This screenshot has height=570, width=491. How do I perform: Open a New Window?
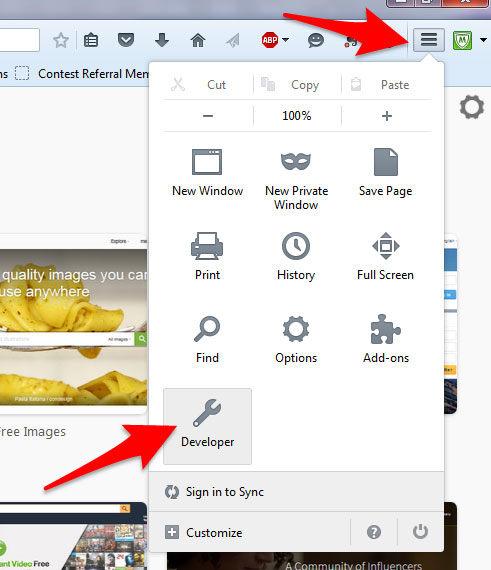click(207, 173)
